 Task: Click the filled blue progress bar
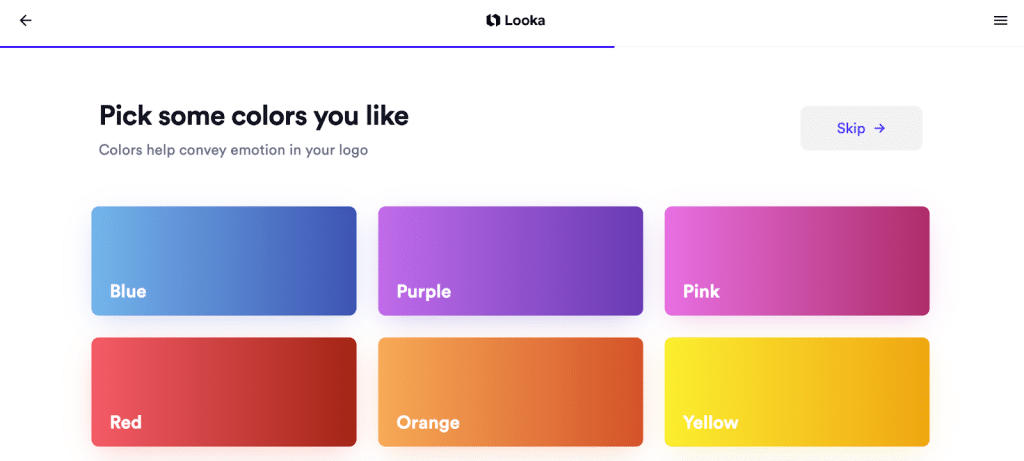coord(300,47)
